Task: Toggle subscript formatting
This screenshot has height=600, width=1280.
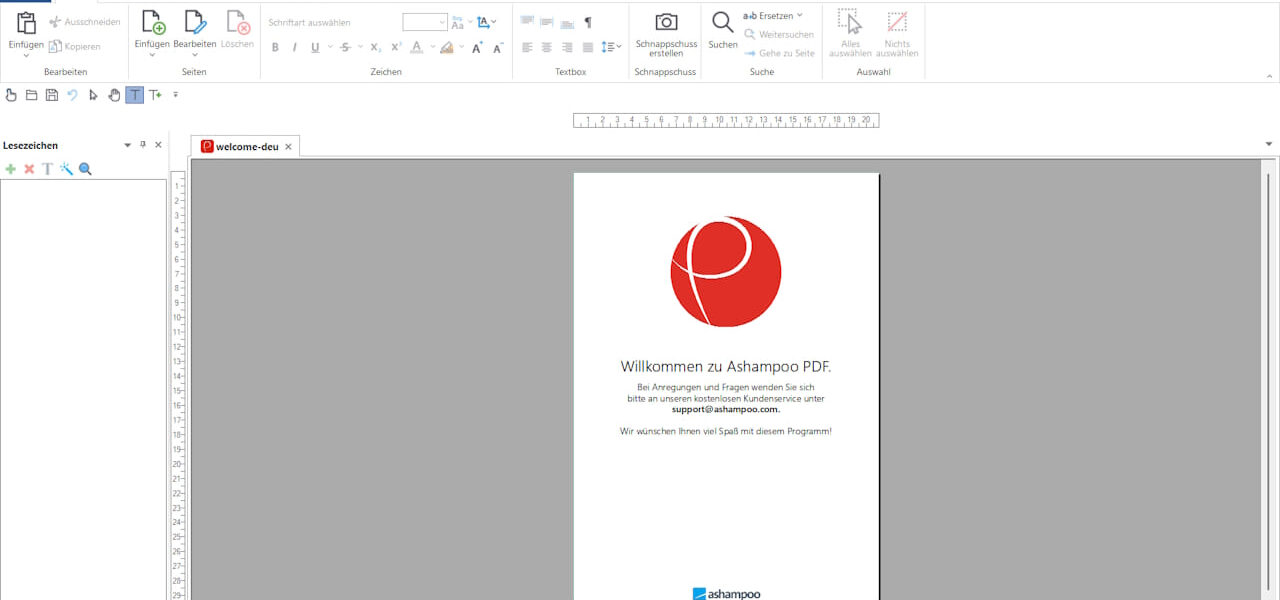Action: (375, 47)
